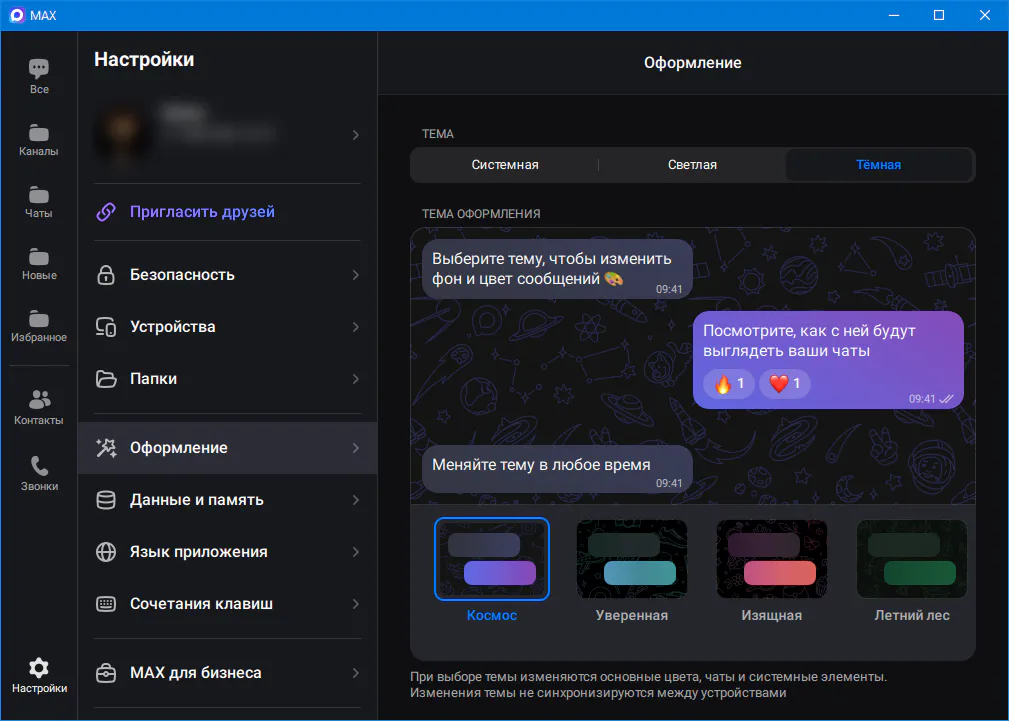Open MAX для бизнеса menu item
1009x721 pixels.
(227, 673)
